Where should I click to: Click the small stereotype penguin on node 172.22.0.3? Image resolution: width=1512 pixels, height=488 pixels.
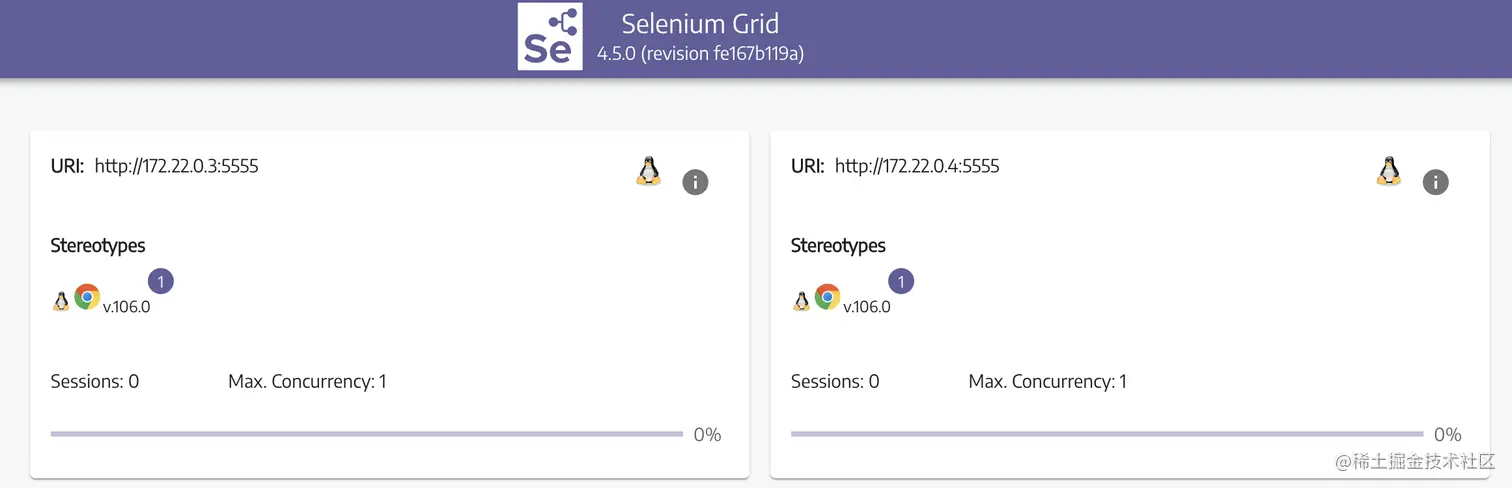(x=61, y=301)
